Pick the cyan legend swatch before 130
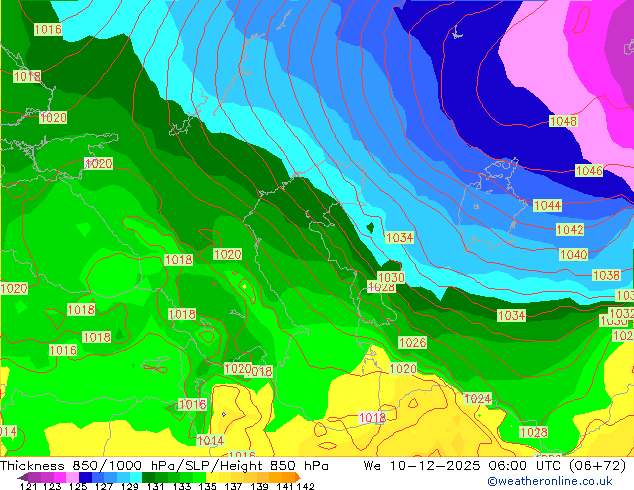 click(x=136, y=477)
